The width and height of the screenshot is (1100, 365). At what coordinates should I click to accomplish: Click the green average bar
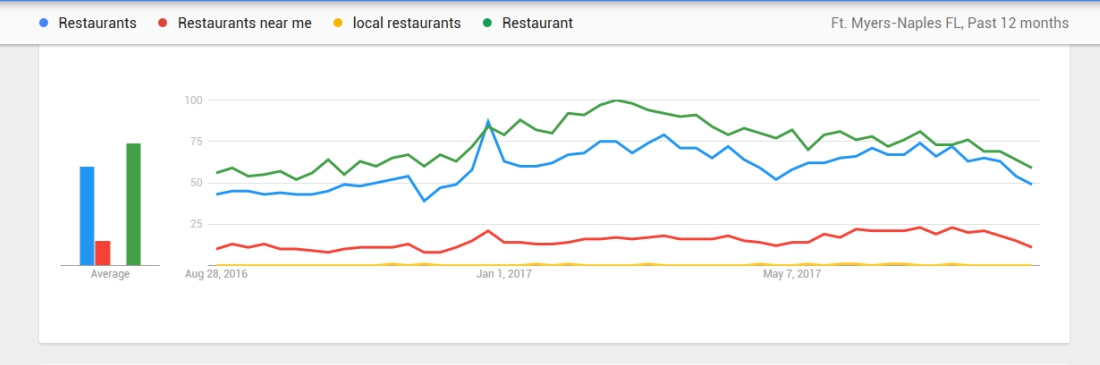click(133, 204)
